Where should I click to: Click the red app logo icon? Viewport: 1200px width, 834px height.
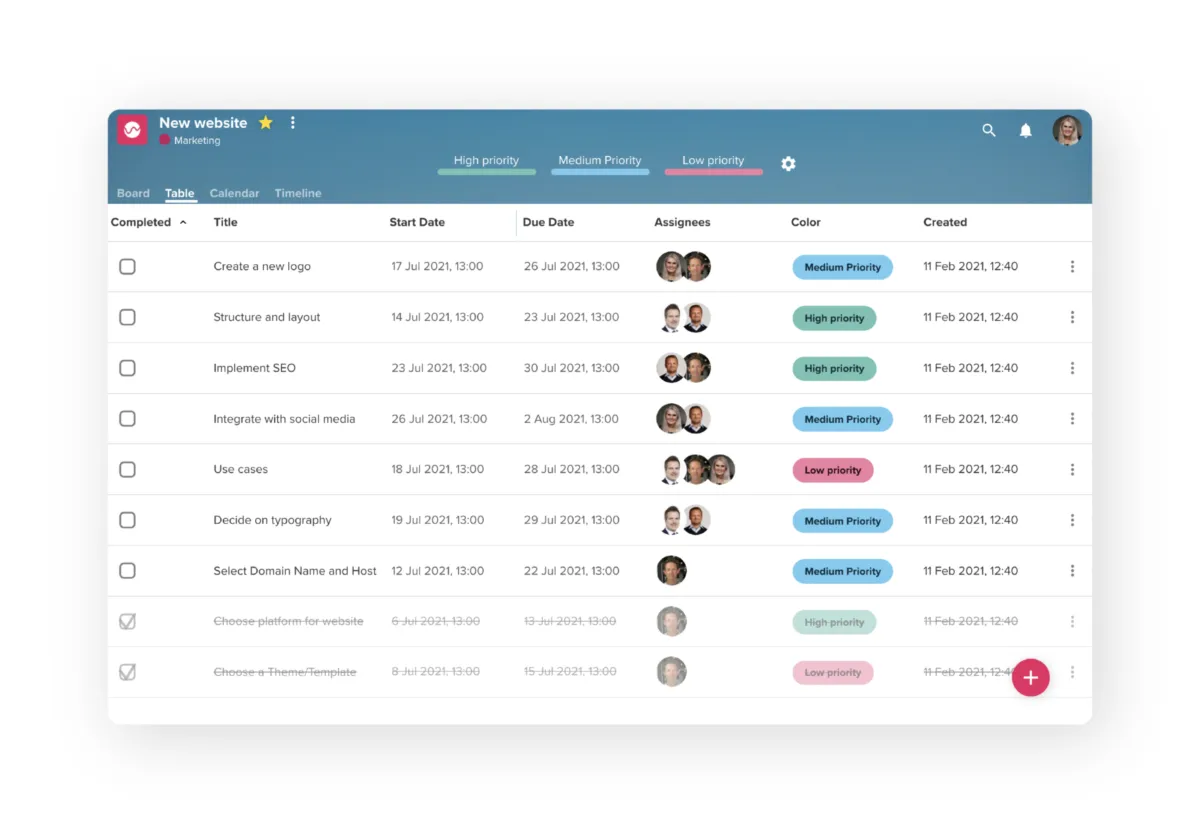(132, 130)
